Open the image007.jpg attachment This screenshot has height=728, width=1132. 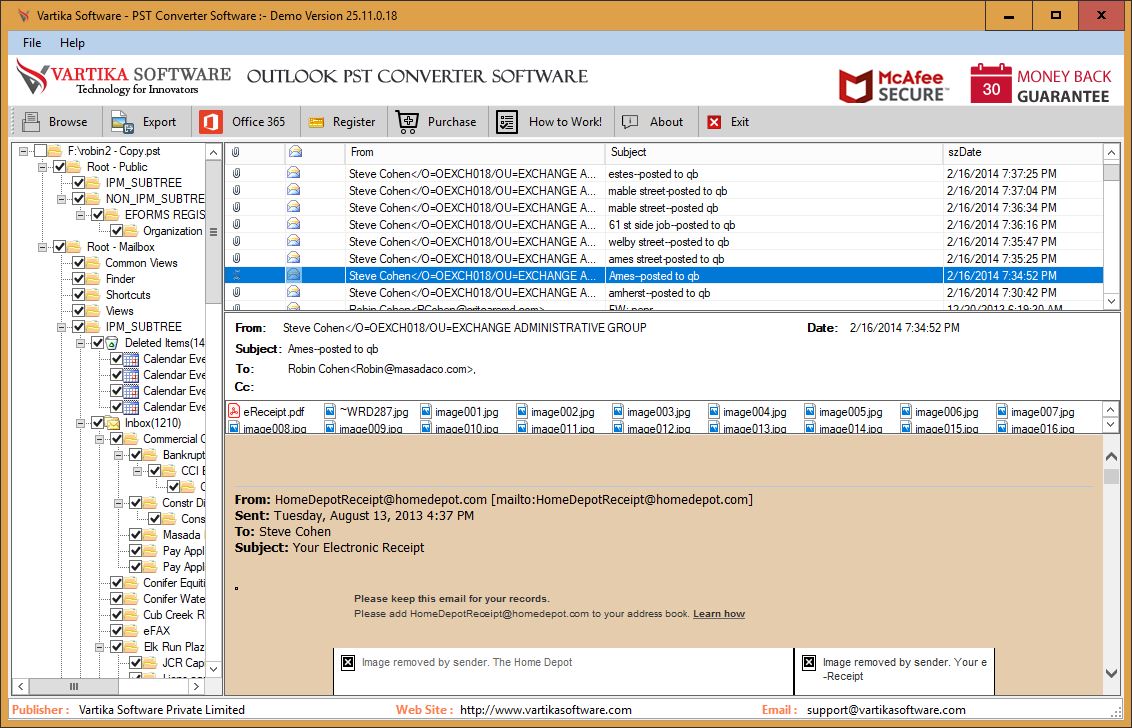pyautogui.click(x=1036, y=412)
